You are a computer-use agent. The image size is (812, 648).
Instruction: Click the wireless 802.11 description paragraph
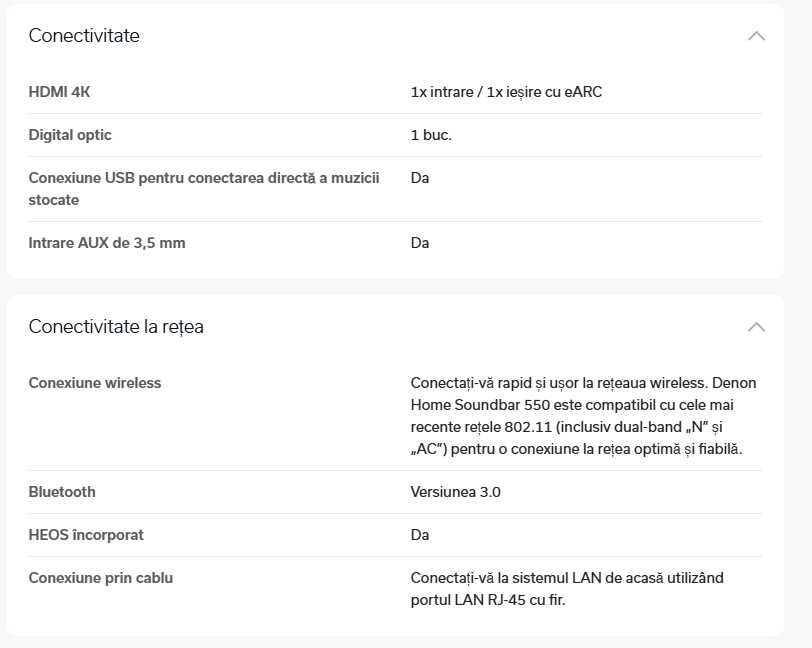click(x=583, y=416)
